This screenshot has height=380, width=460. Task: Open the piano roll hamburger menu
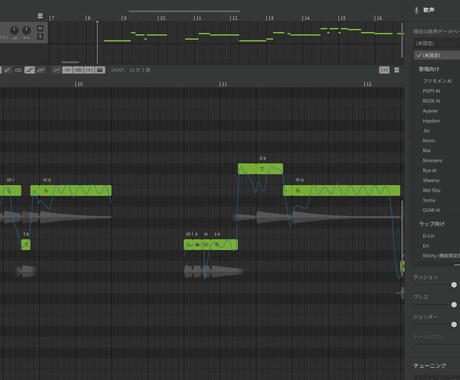397,70
